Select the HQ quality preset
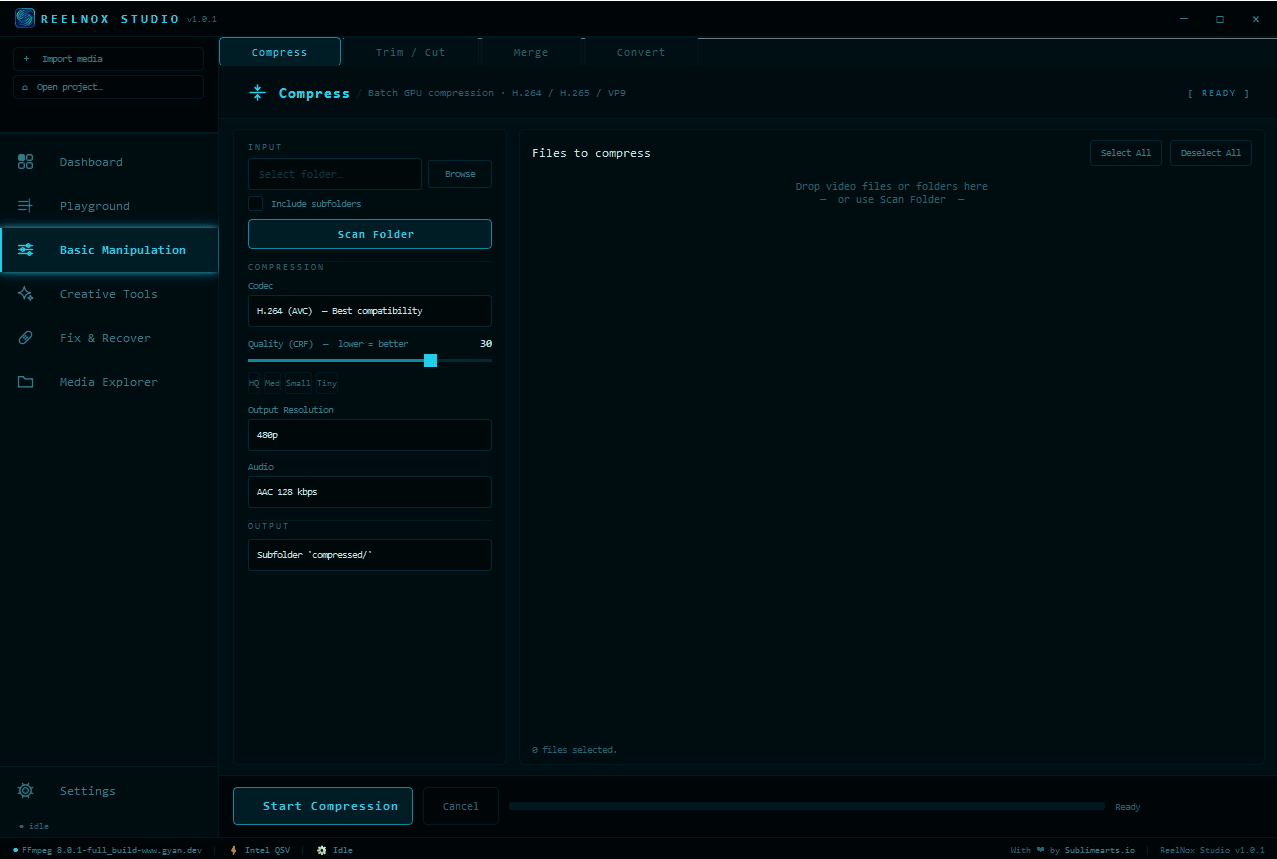The image size is (1277, 859). [x=254, y=383]
